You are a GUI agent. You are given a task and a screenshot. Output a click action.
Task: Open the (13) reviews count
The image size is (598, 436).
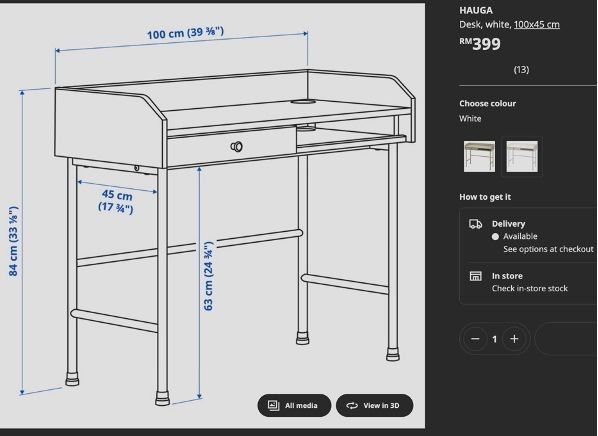tap(521, 70)
